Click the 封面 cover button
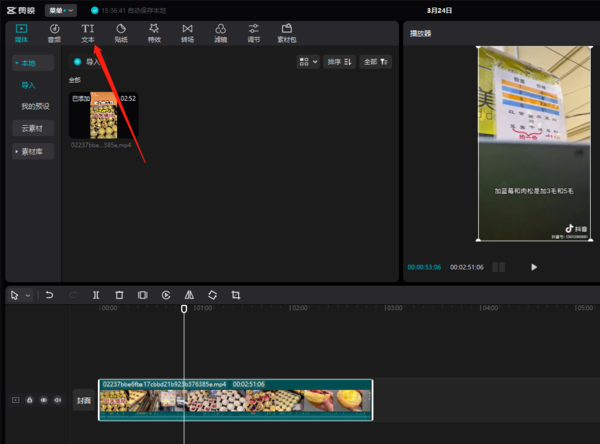 [85, 400]
